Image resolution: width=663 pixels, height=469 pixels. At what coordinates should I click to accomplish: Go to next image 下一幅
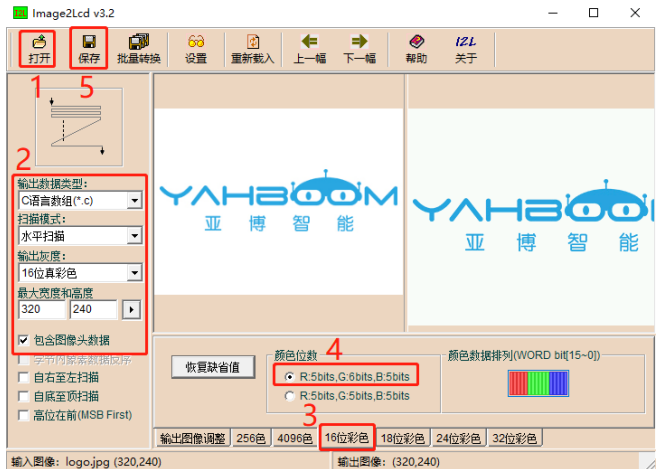point(359,49)
